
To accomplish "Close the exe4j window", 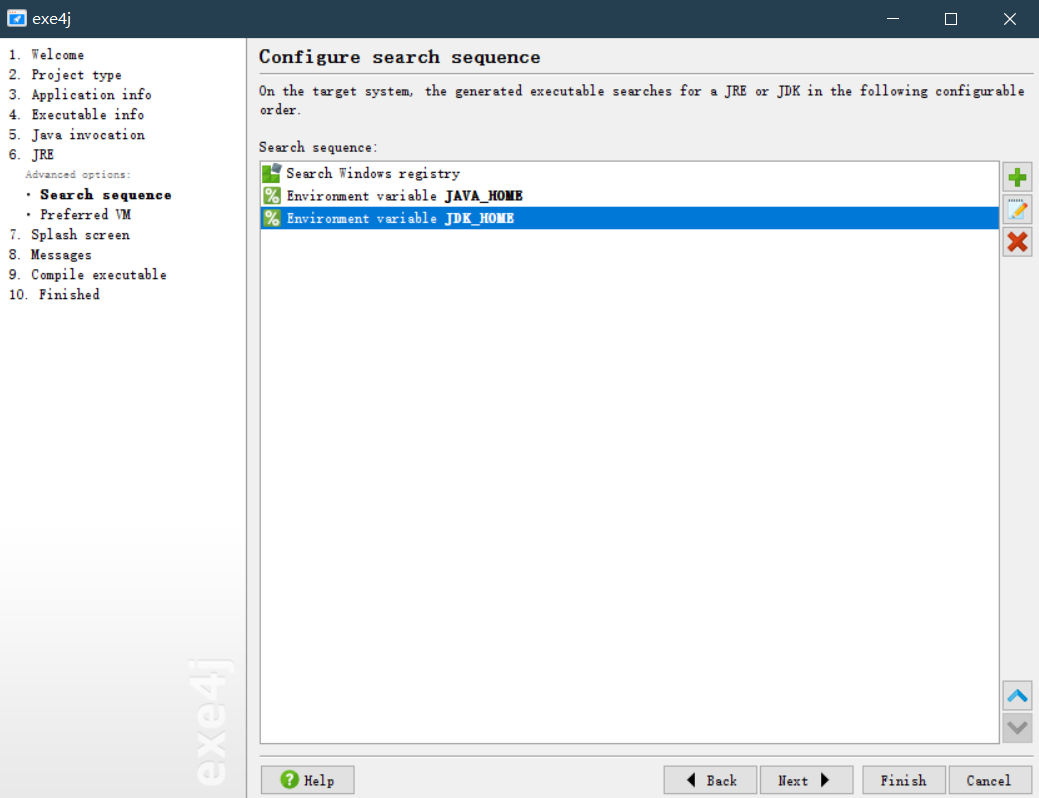I will (x=1009, y=19).
